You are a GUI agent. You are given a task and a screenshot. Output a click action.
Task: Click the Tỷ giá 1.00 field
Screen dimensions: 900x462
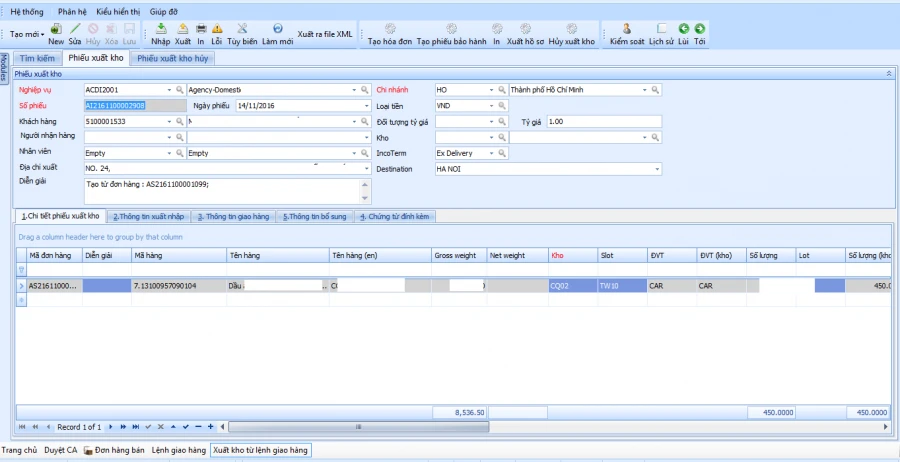tap(604, 122)
